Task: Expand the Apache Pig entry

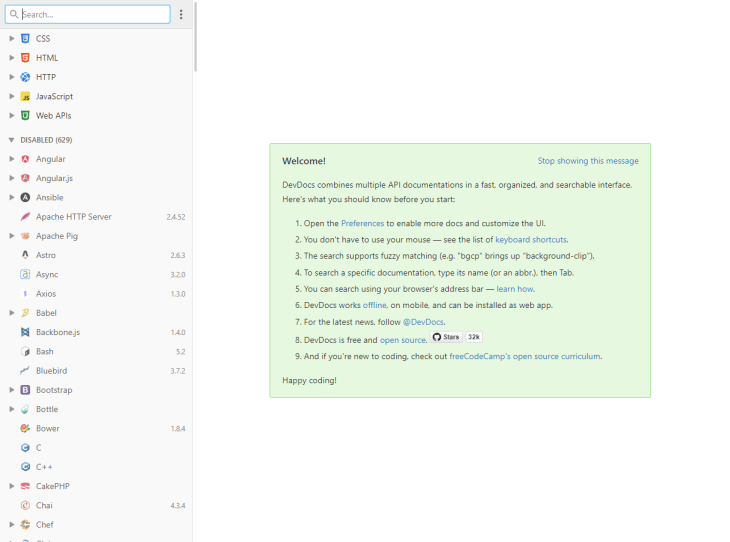Action: [11, 236]
